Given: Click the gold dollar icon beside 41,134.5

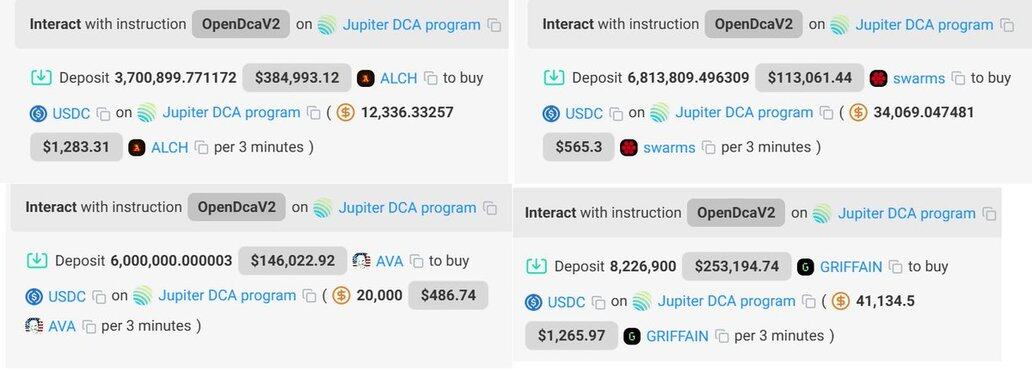Looking at the screenshot, I should tap(840, 302).
